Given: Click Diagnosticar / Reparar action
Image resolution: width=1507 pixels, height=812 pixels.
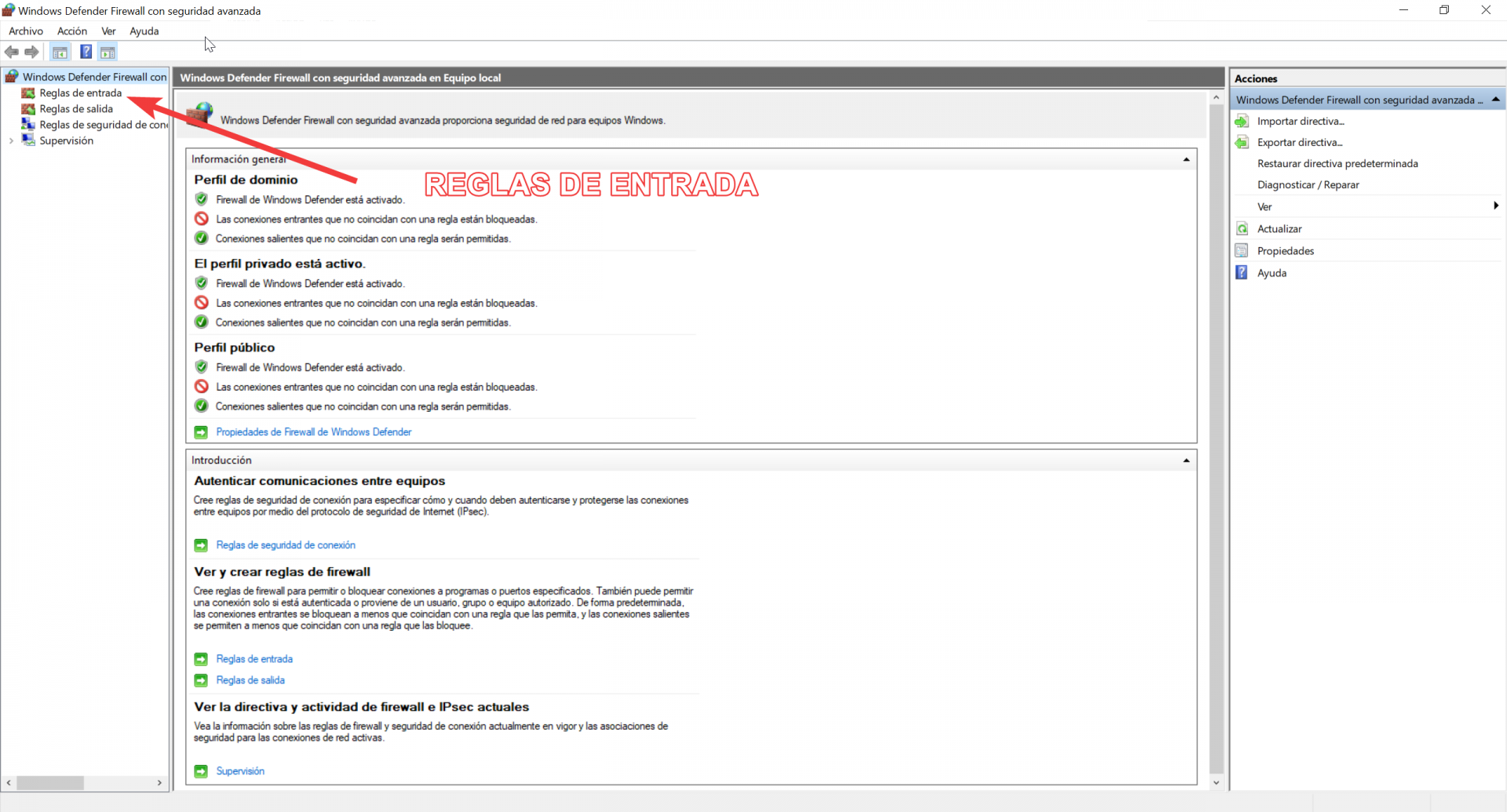Looking at the screenshot, I should point(1308,185).
